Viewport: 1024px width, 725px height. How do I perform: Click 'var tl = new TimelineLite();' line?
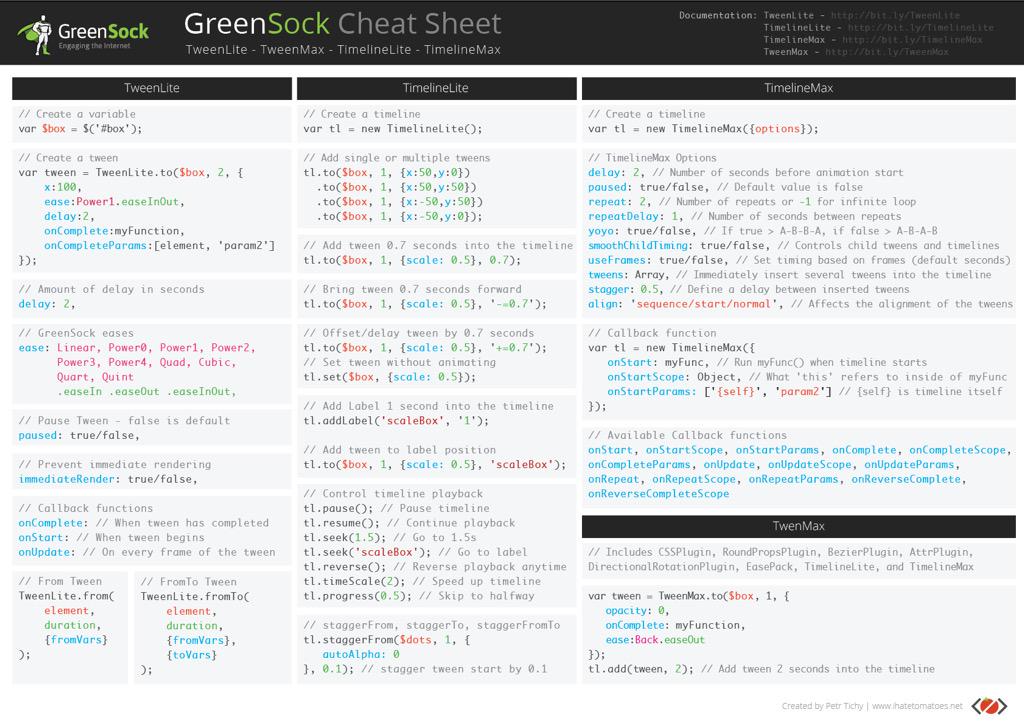coord(392,129)
